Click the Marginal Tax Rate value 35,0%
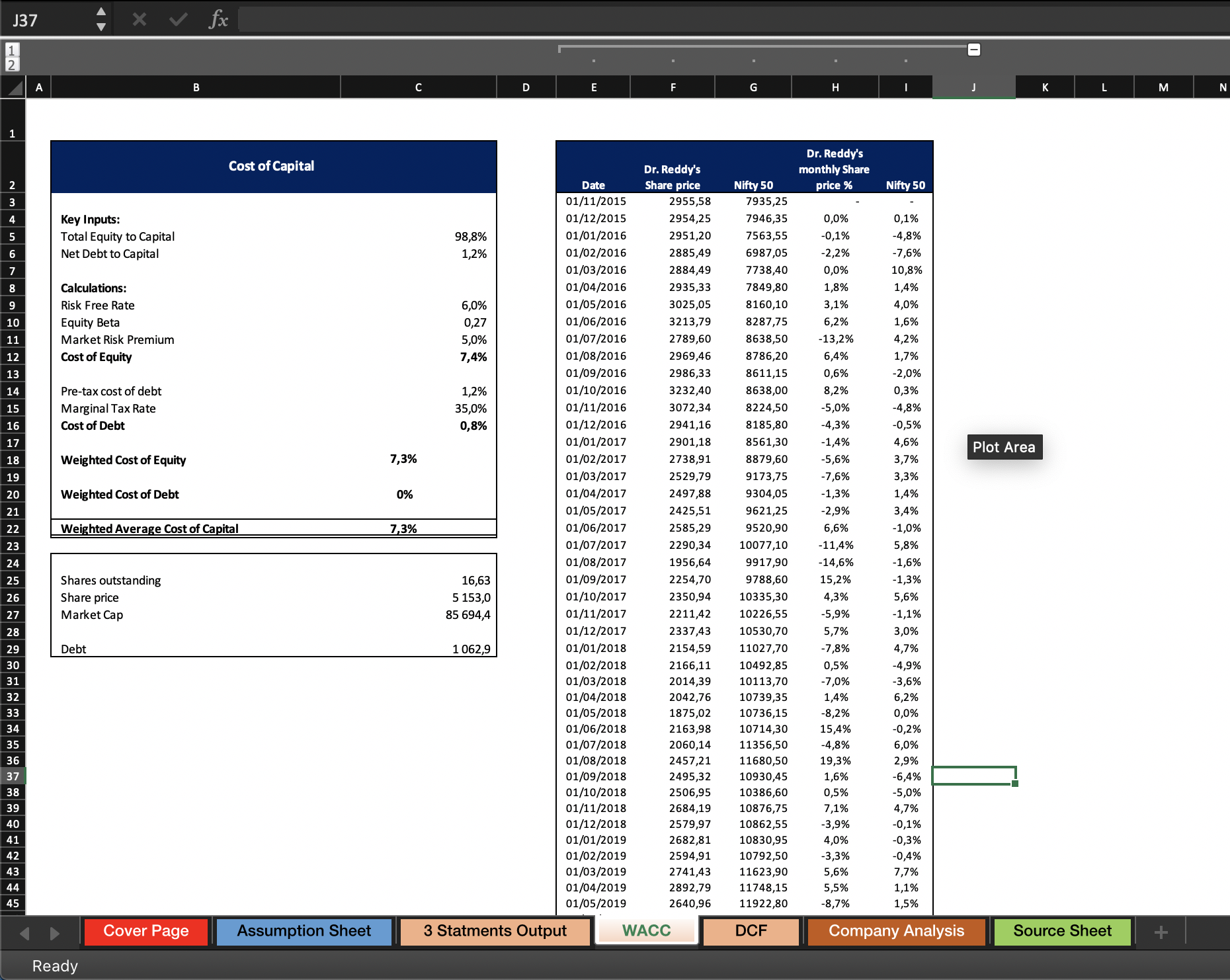Viewport: 1230px width, 980px height. click(x=470, y=409)
